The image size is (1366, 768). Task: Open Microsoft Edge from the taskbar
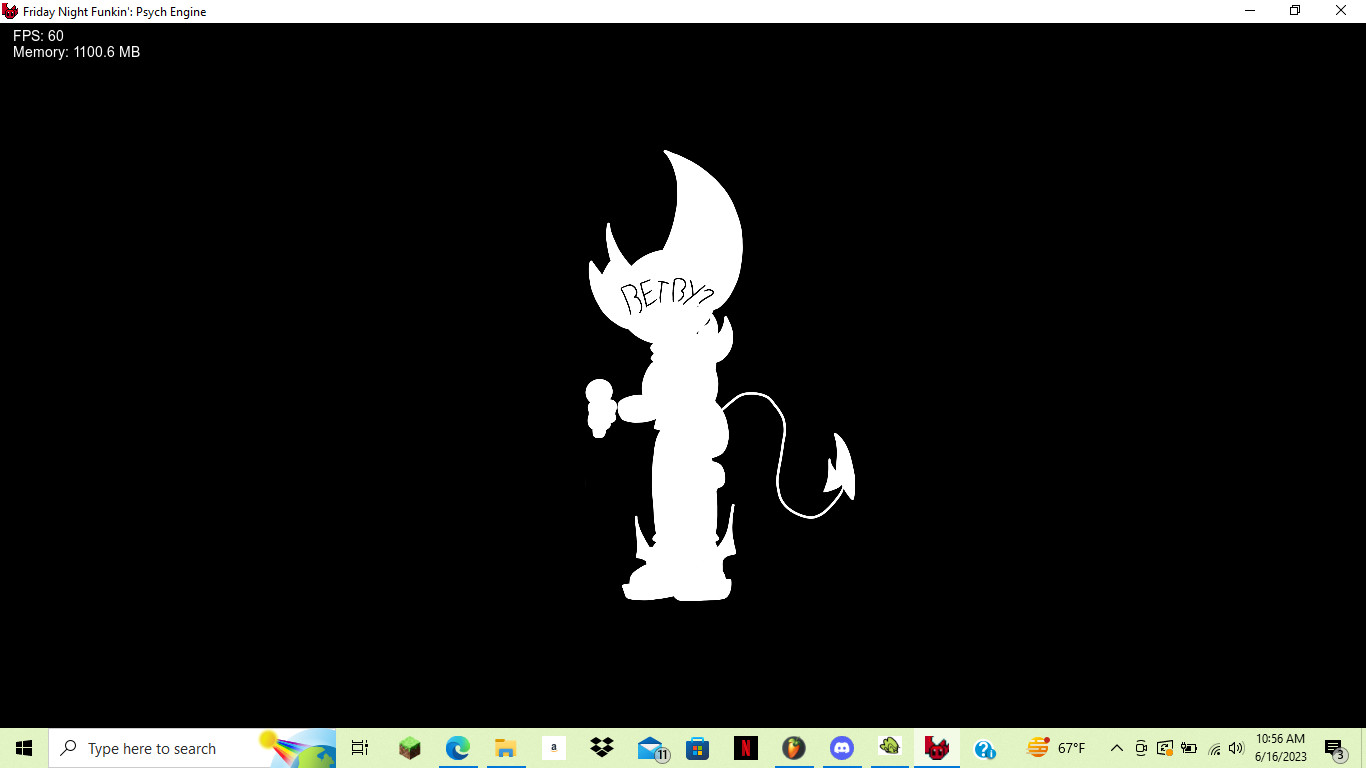point(457,748)
